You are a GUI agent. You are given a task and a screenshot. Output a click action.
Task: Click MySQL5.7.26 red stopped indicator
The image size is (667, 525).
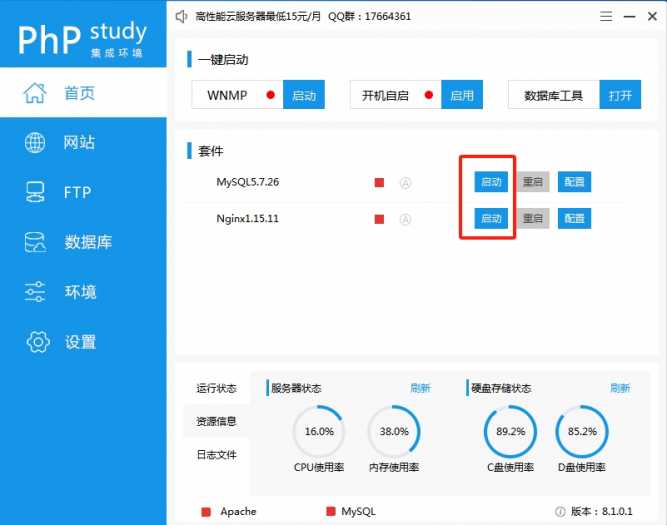pyautogui.click(x=379, y=183)
